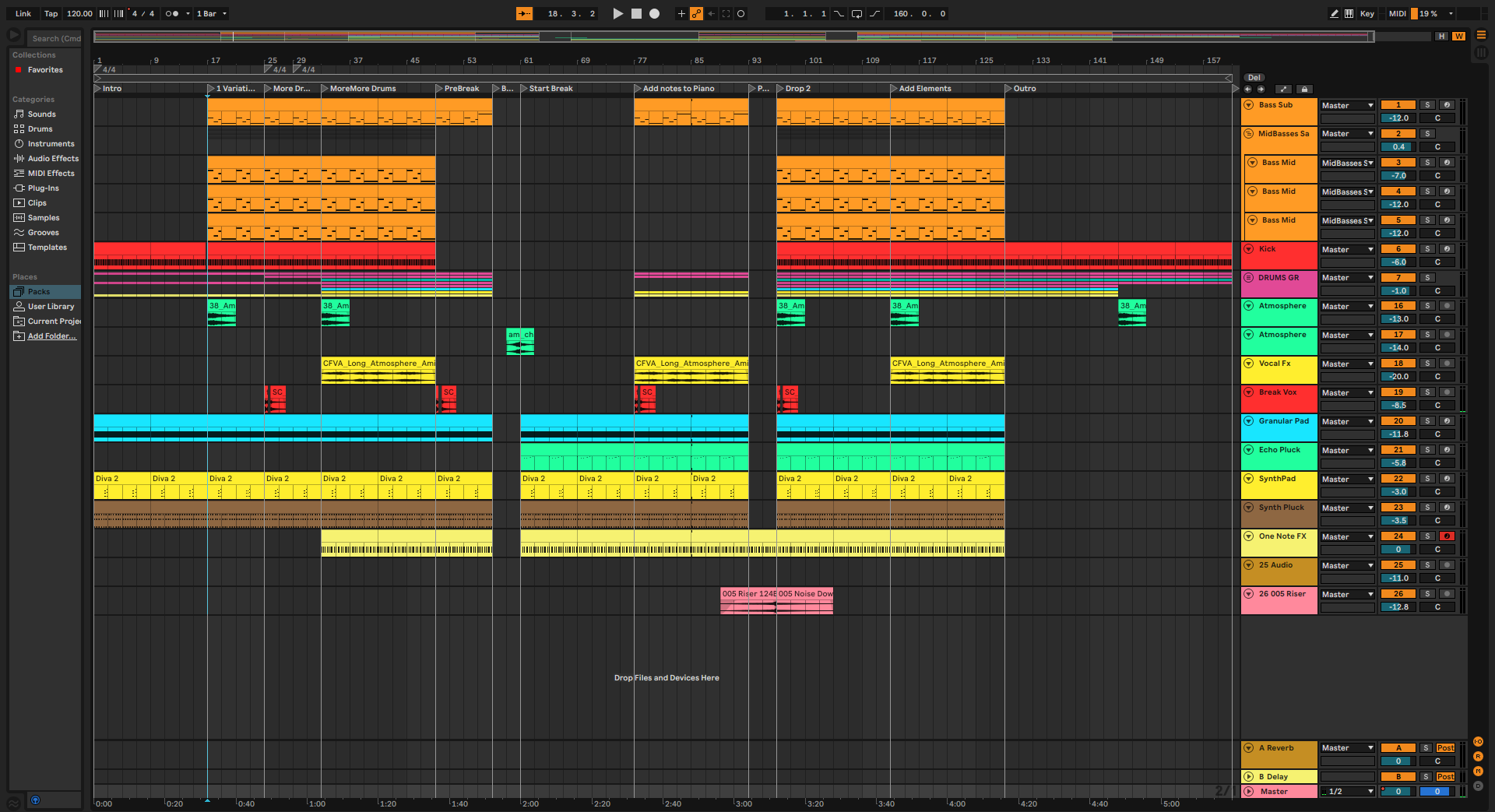Click the MIDI Arrangement Overdub plus icon

681,13
